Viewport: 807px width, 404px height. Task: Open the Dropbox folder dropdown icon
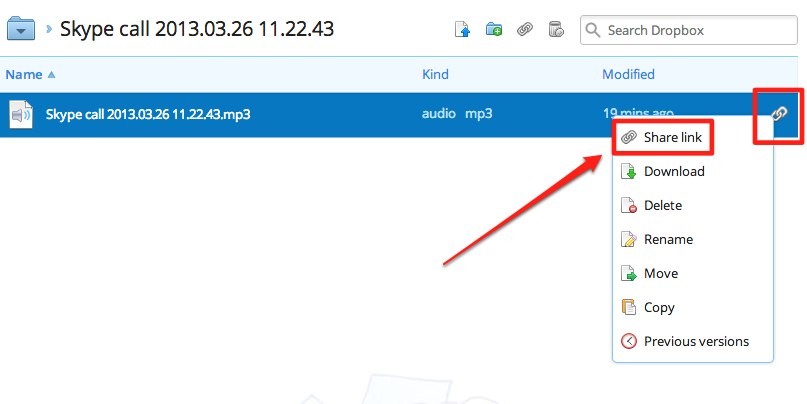point(21,28)
